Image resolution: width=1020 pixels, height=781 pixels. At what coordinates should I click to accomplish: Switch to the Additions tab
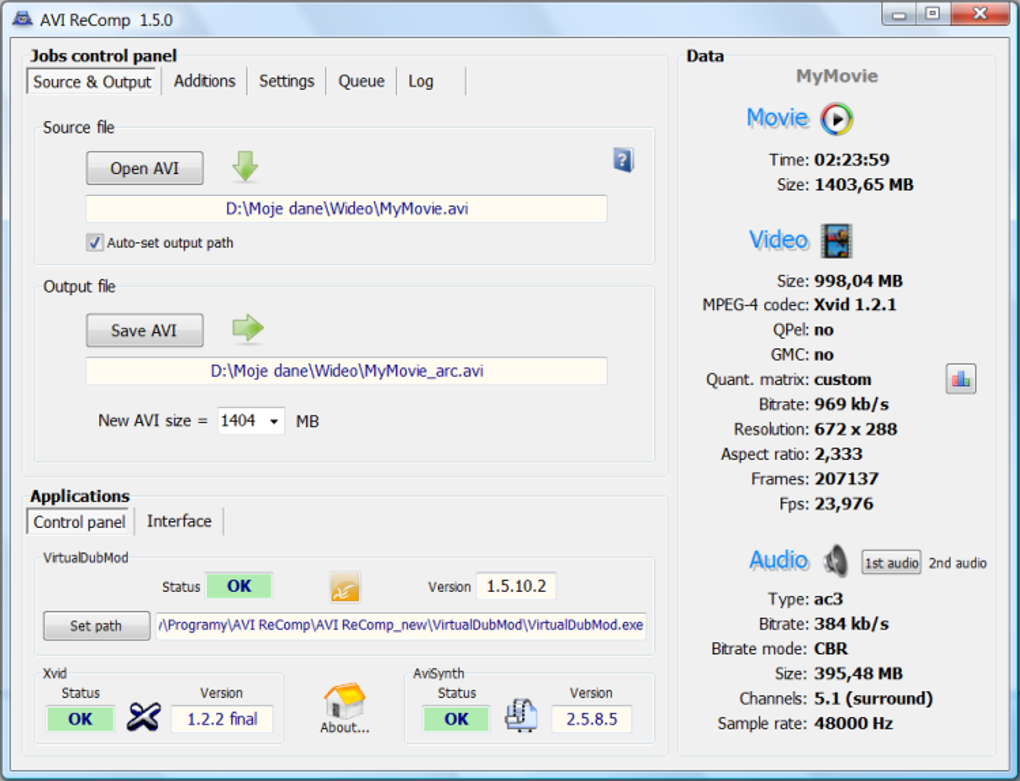tap(204, 81)
